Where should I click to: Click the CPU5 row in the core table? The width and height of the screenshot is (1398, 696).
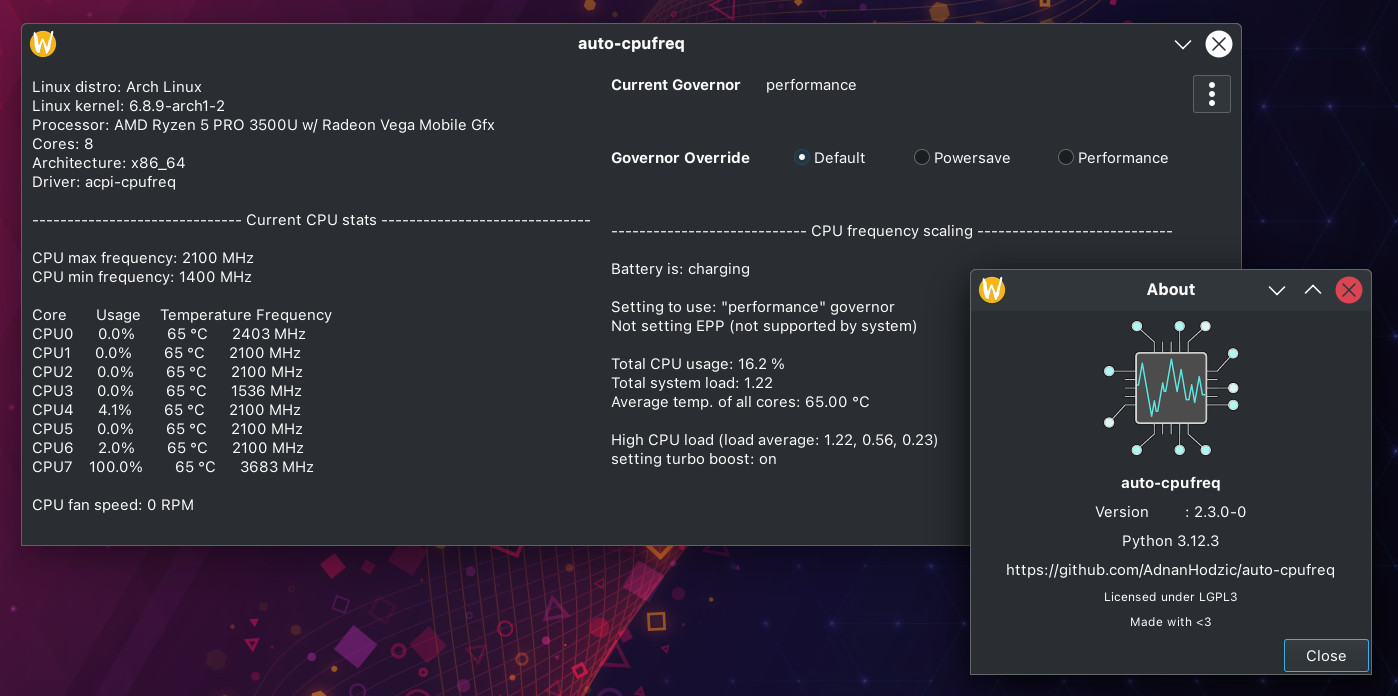167,429
